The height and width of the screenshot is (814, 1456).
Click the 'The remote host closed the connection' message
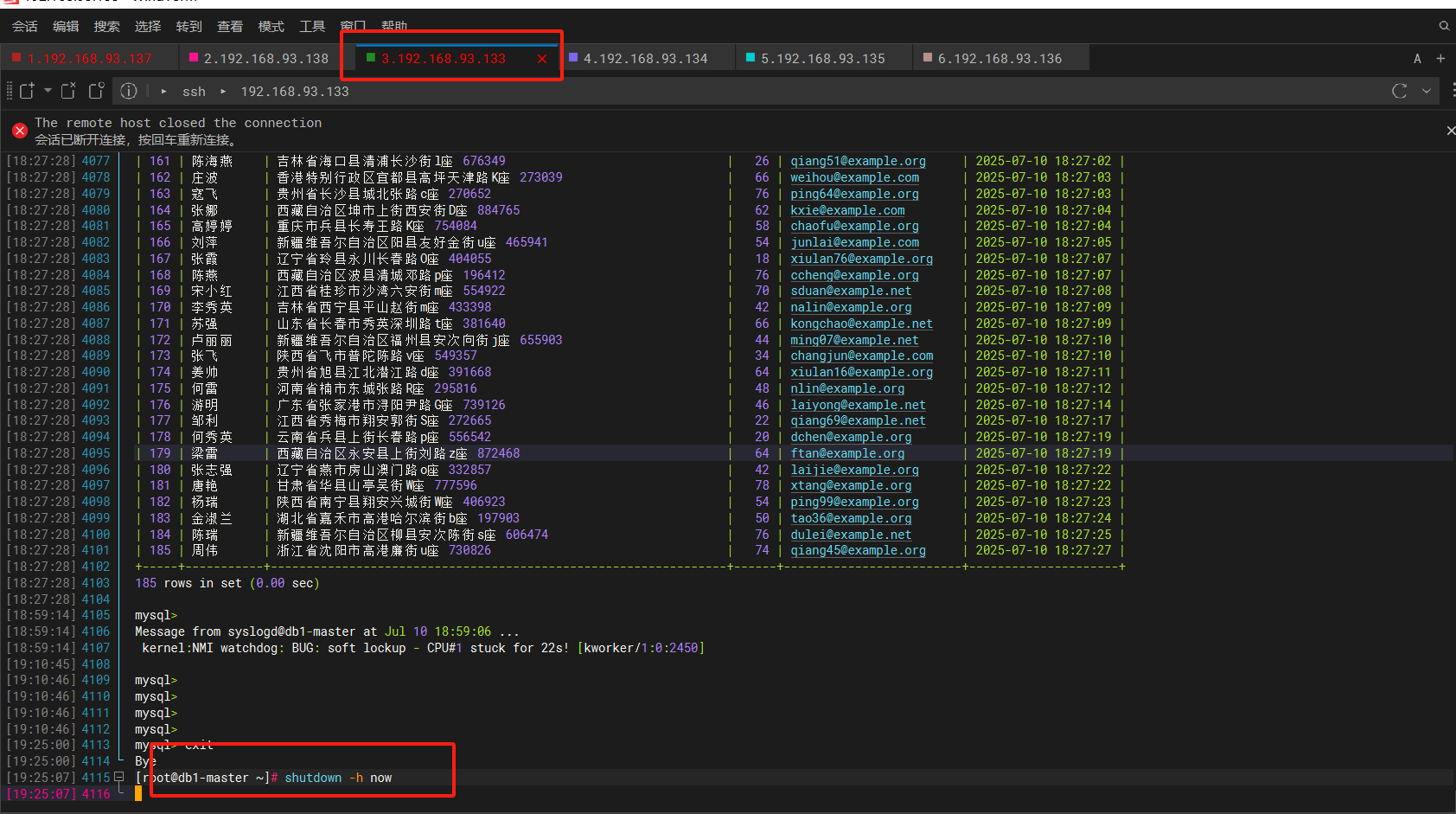(178, 123)
